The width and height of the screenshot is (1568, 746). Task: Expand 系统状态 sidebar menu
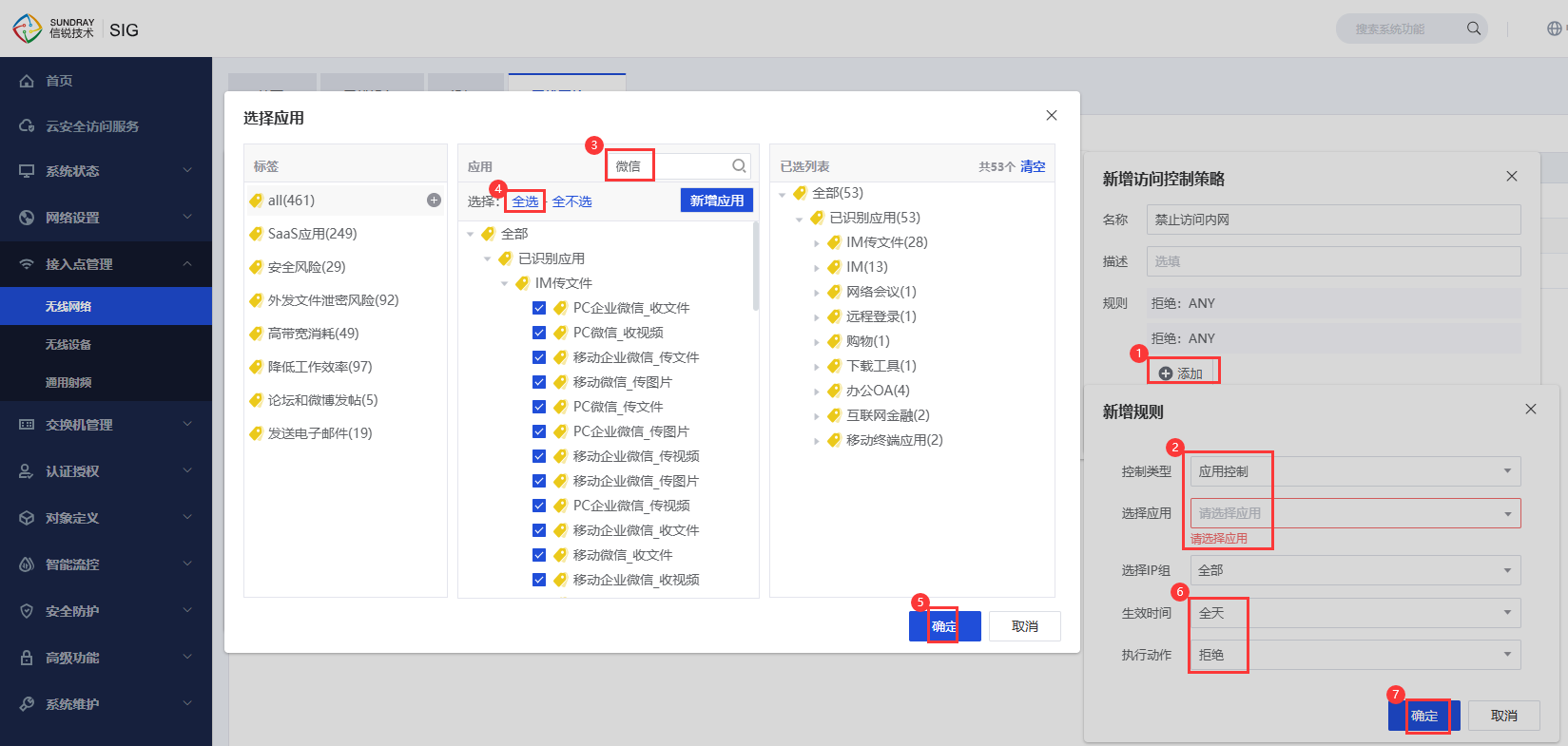point(106,171)
